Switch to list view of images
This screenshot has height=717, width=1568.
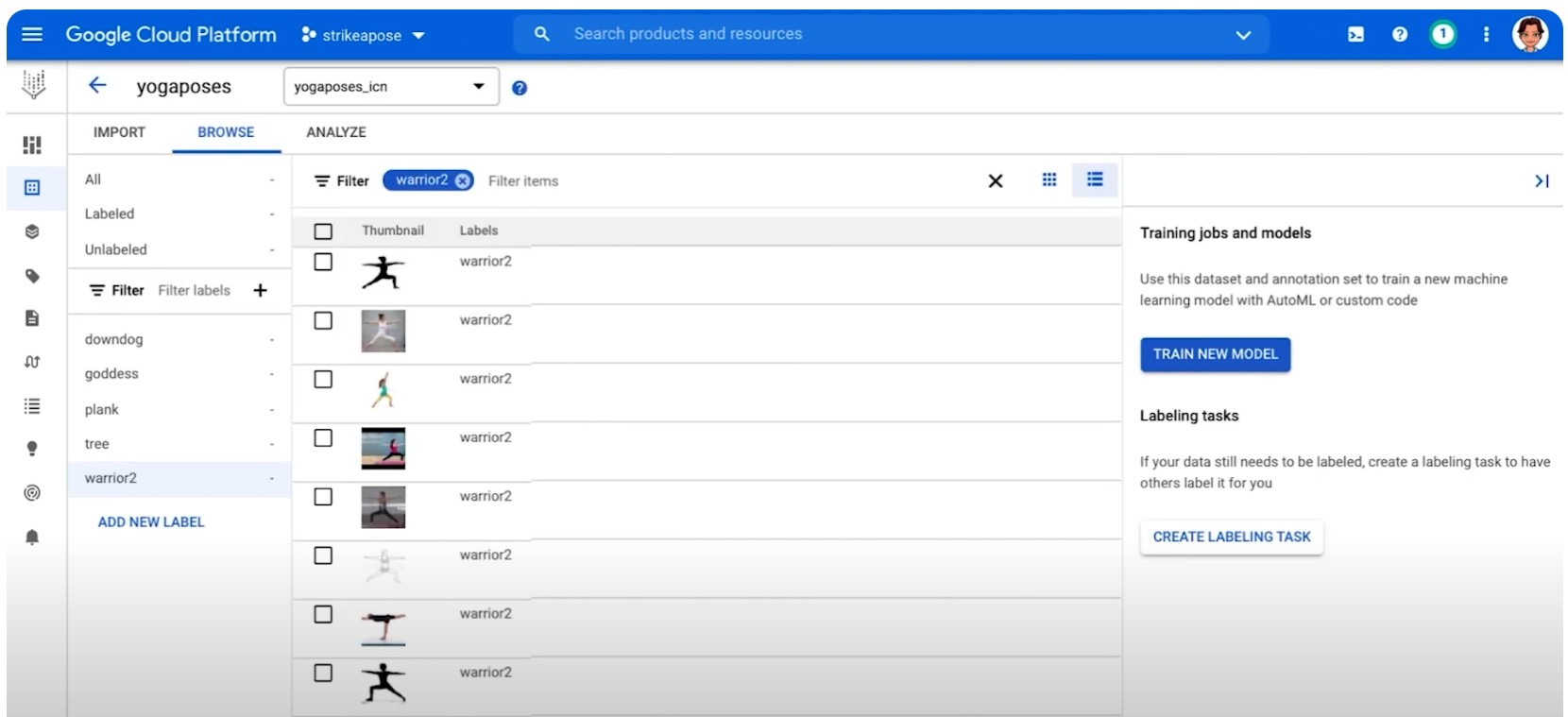[1095, 179]
